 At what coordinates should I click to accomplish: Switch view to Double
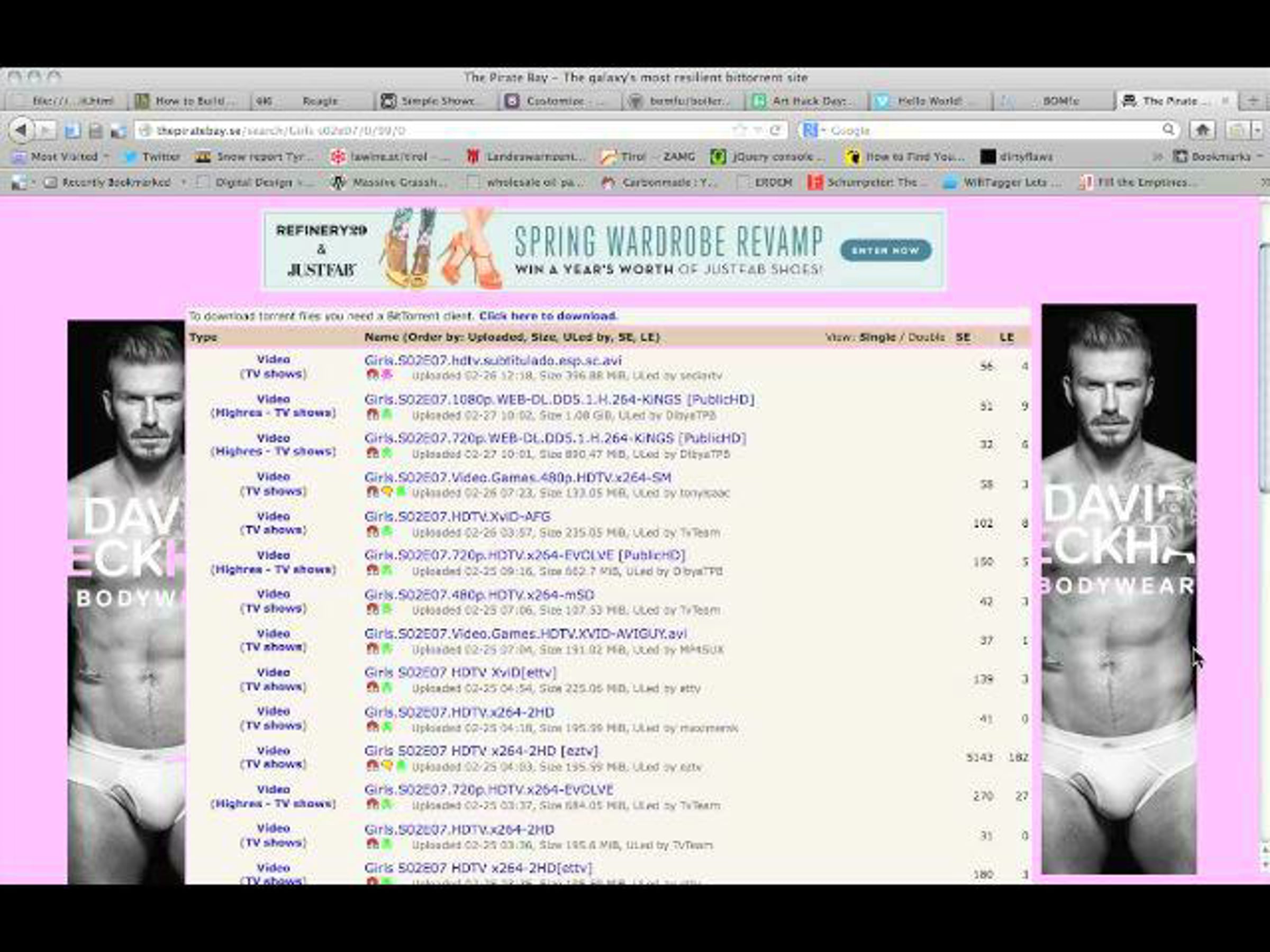coord(926,337)
